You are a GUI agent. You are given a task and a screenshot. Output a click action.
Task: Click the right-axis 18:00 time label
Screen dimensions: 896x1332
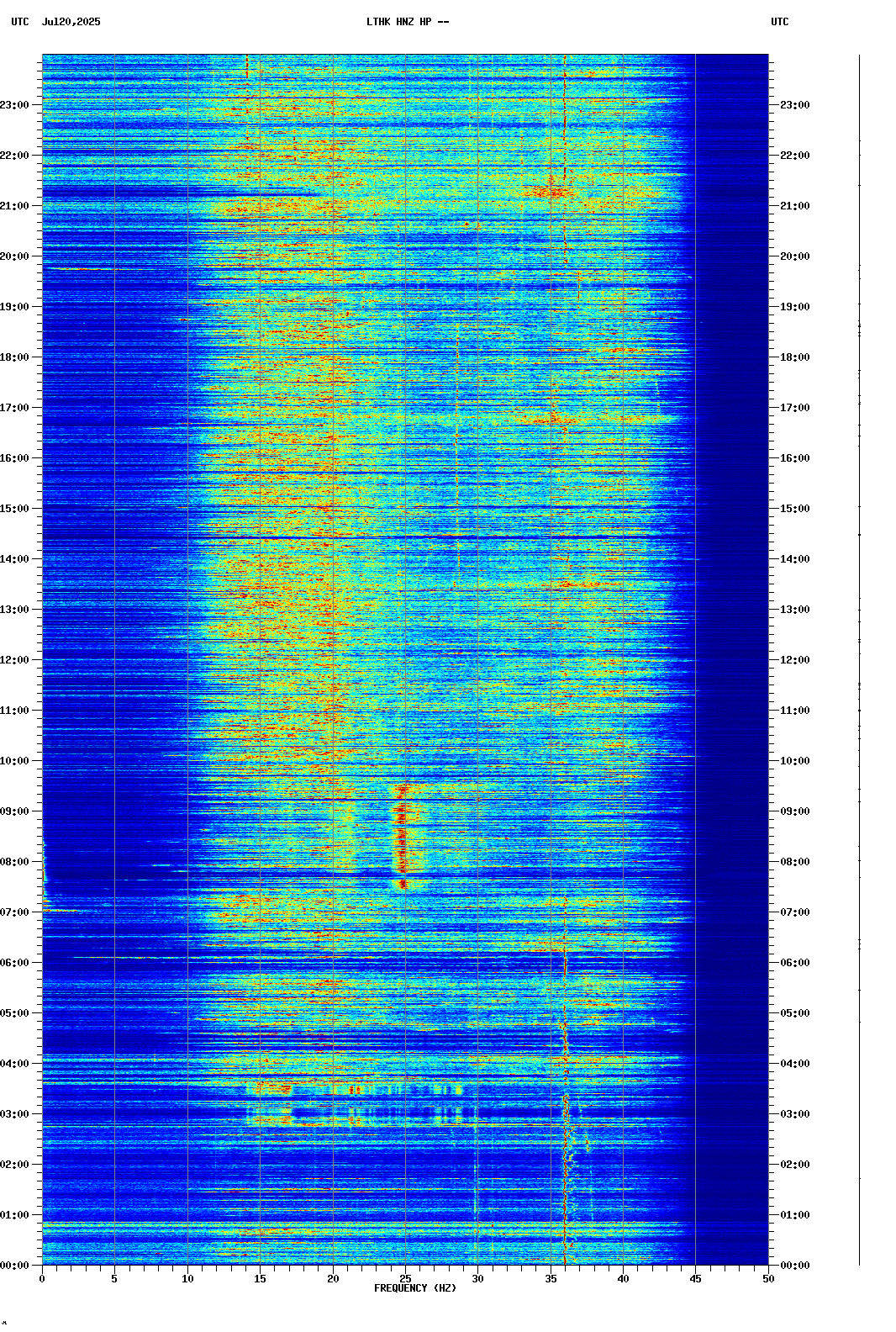pos(795,357)
